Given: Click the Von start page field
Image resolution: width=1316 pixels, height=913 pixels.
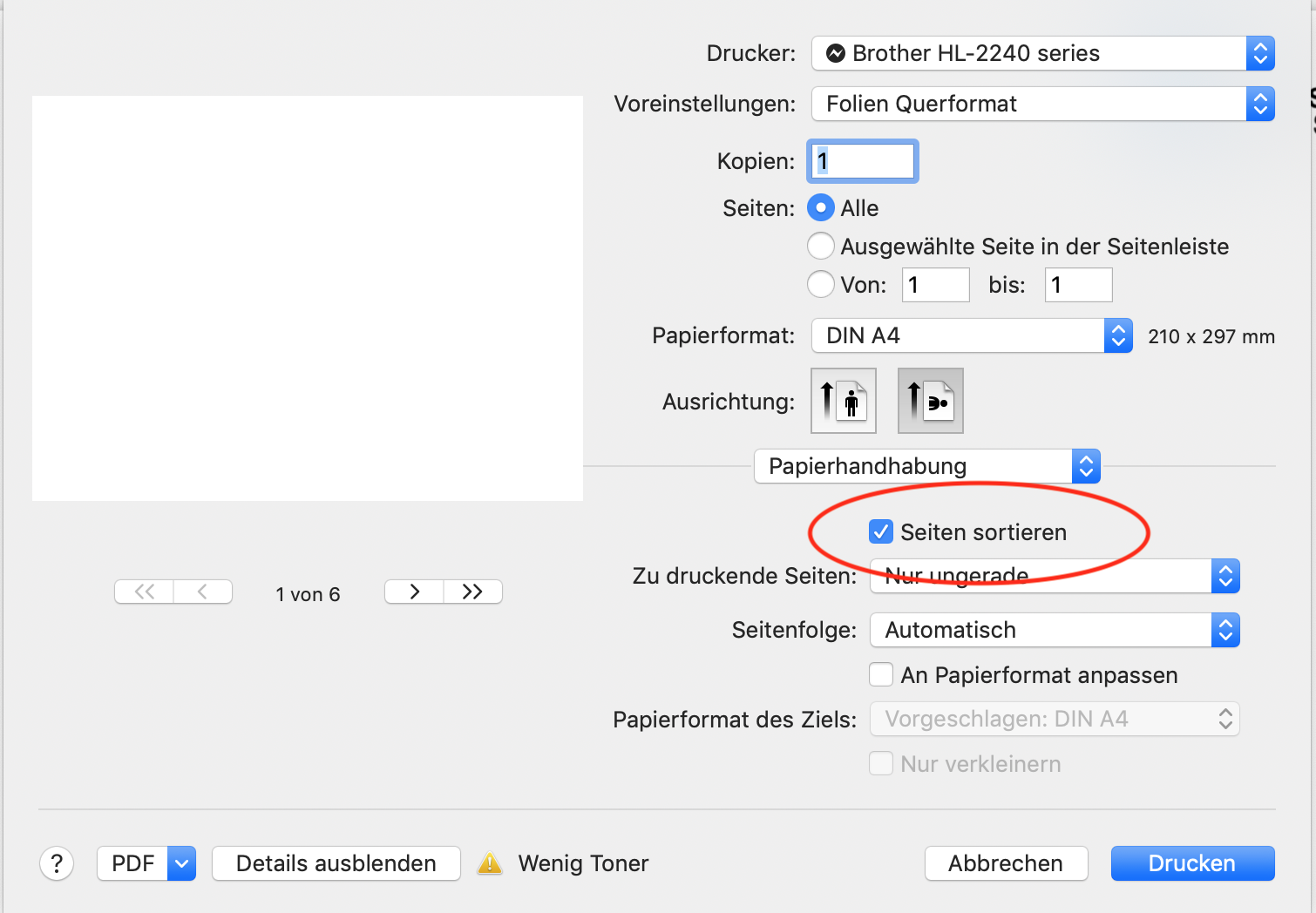Looking at the screenshot, I should (x=936, y=285).
